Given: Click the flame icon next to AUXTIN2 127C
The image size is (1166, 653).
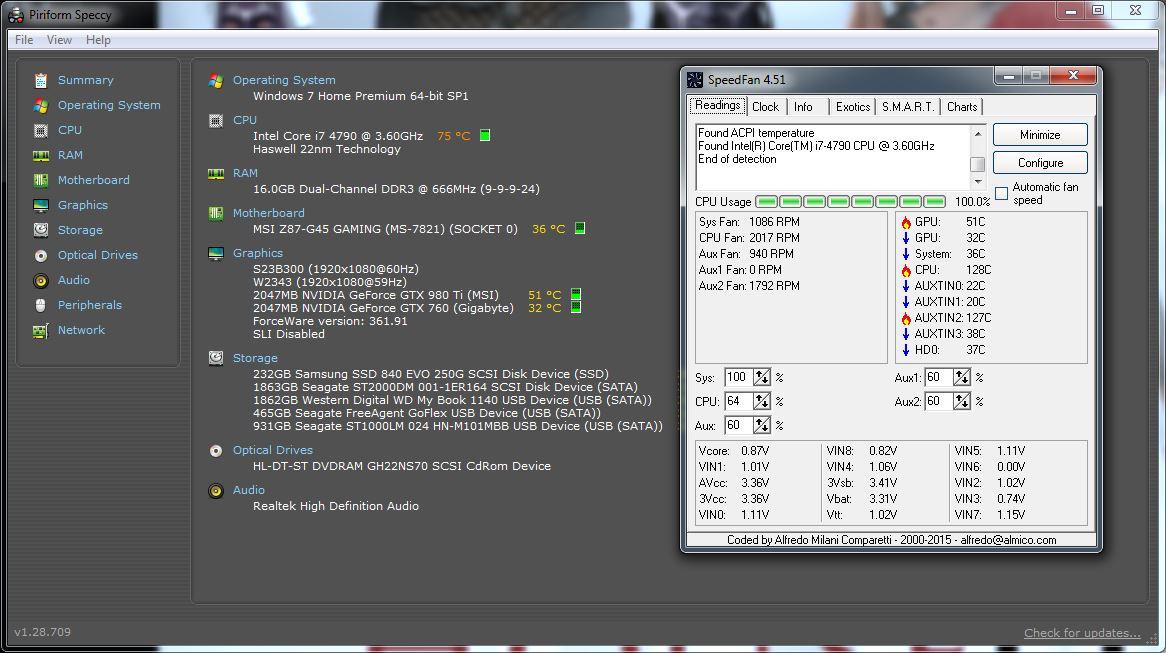Looking at the screenshot, I should [906, 318].
